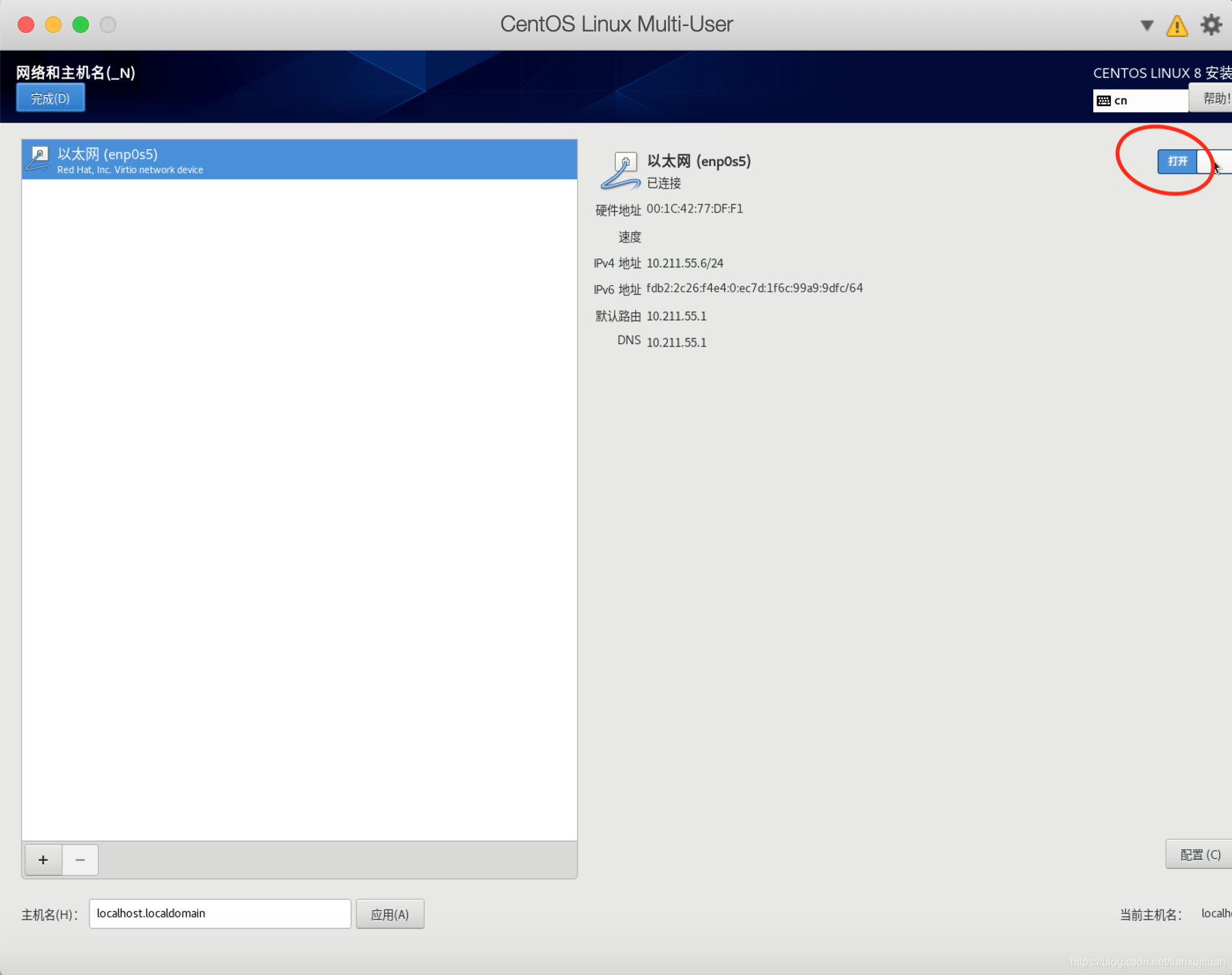Click the hardware address 00:1C:42:77:DF:F1
This screenshot has height=975, width=1232.
695,209
